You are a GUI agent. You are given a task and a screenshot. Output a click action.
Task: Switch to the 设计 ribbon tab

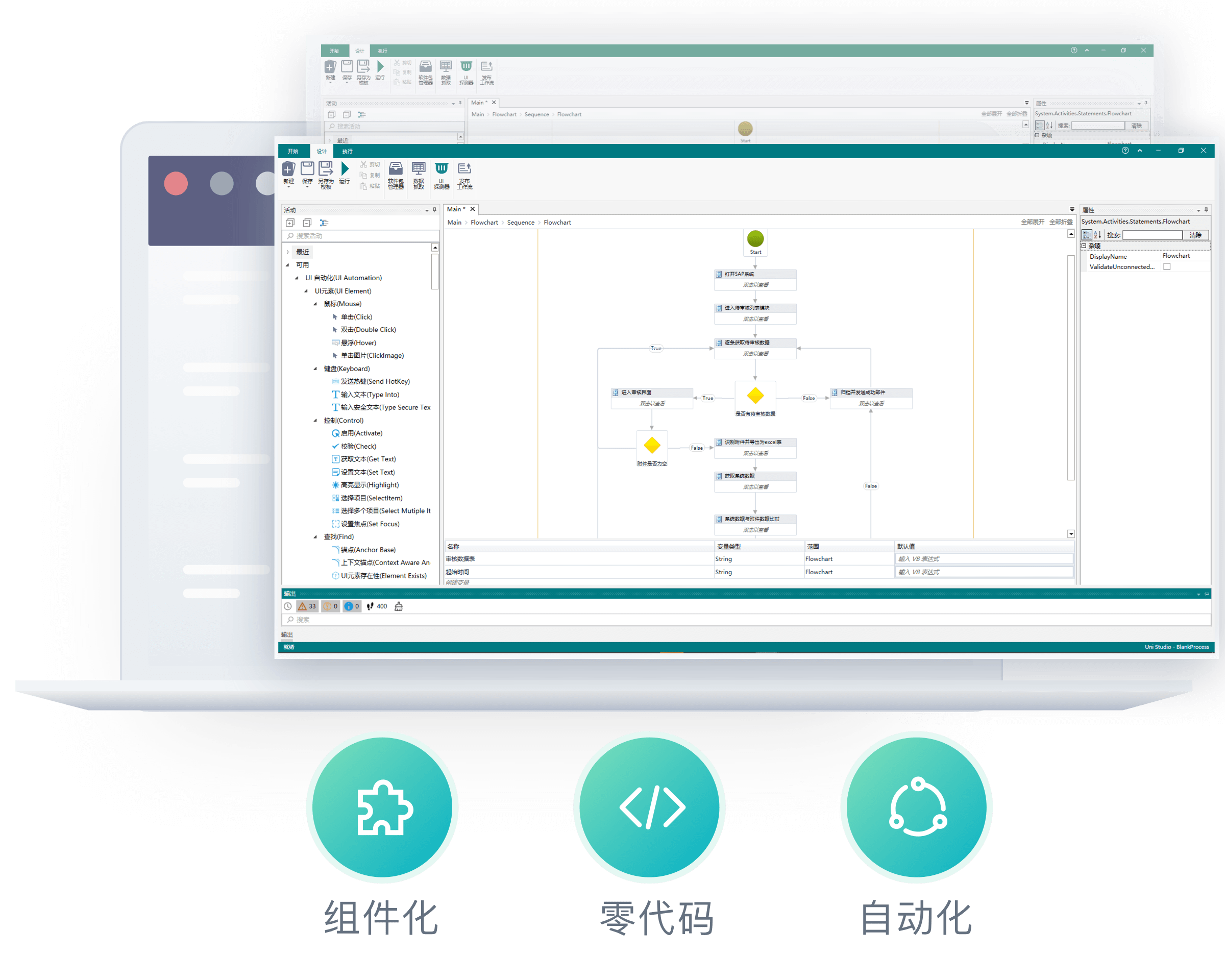[322, 151]
